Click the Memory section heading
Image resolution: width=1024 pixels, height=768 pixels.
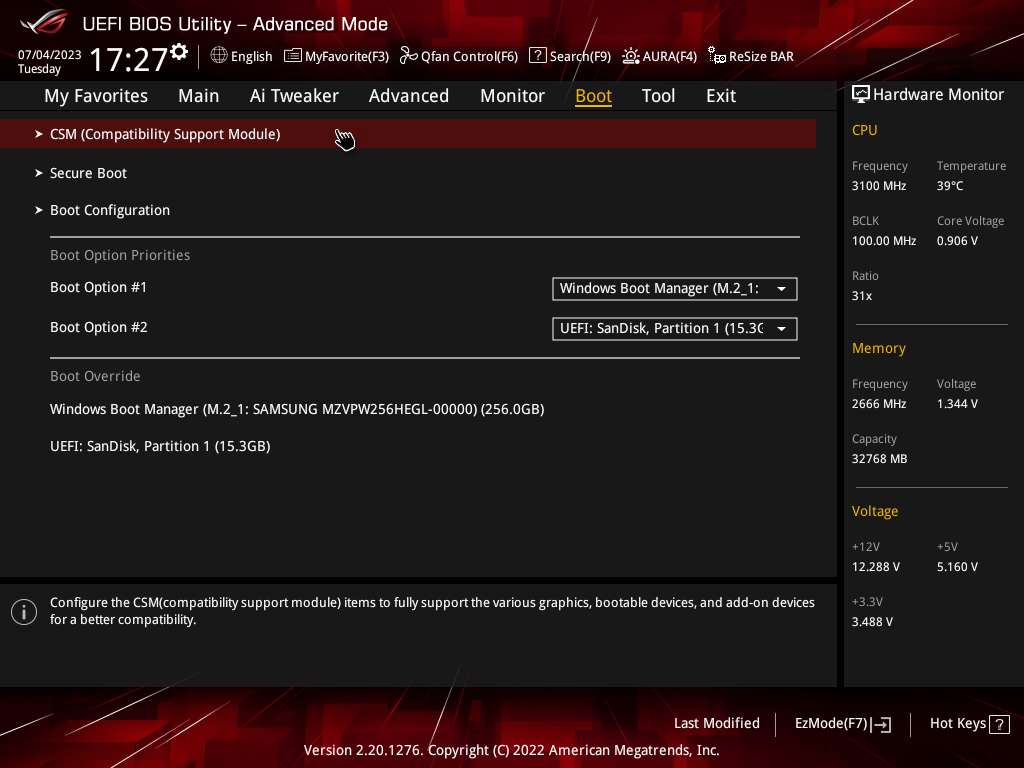click(878, 348)
